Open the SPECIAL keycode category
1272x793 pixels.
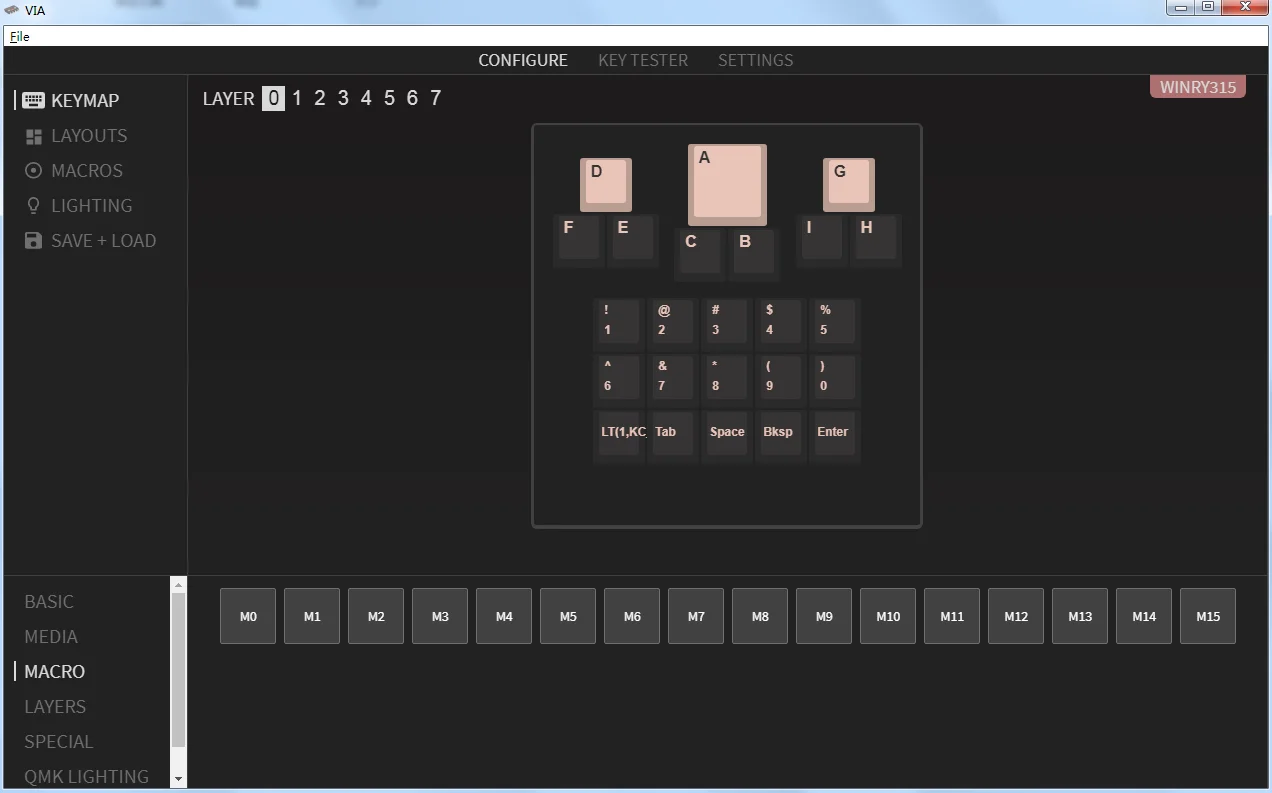coord(59,742)
